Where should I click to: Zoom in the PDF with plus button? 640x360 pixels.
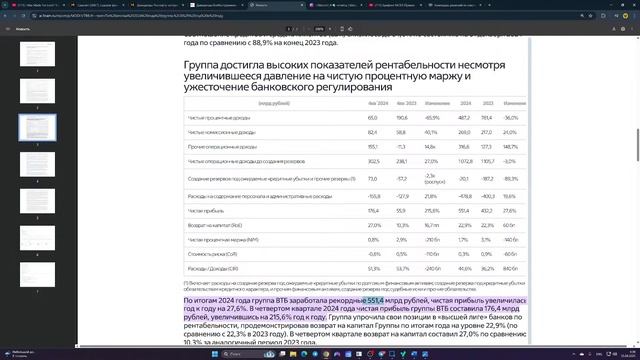tap(330, 29)
